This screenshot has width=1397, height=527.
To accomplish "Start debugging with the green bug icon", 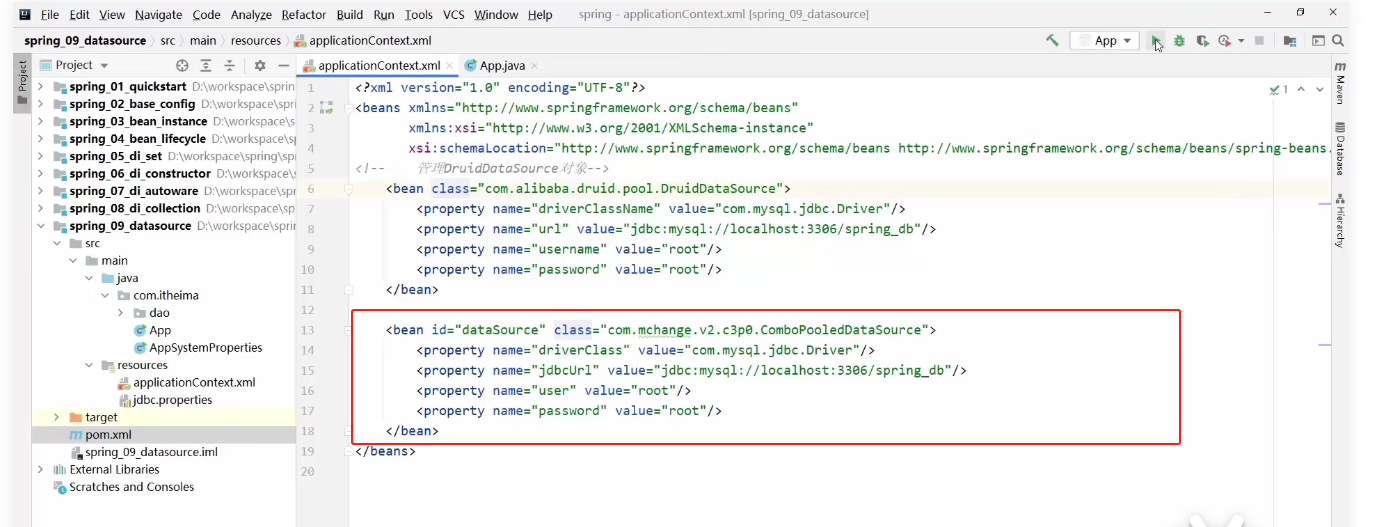I will (x=1179, y=41).
